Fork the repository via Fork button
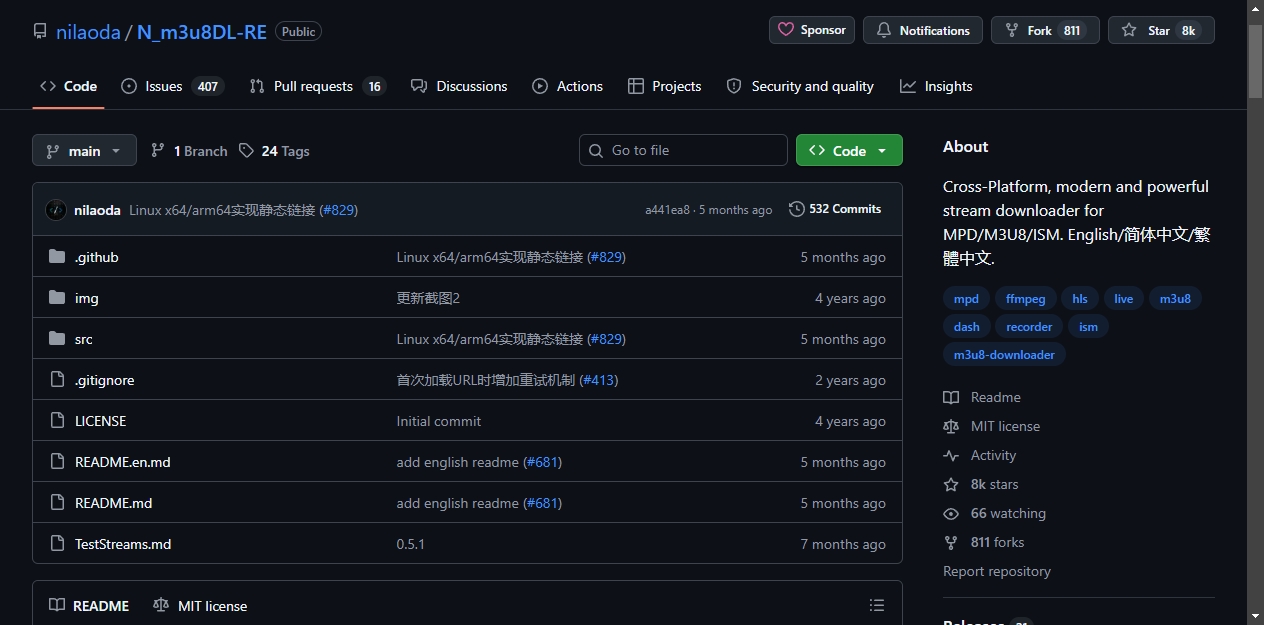Screen dimensions: 1264x625 click(1045, 30)
